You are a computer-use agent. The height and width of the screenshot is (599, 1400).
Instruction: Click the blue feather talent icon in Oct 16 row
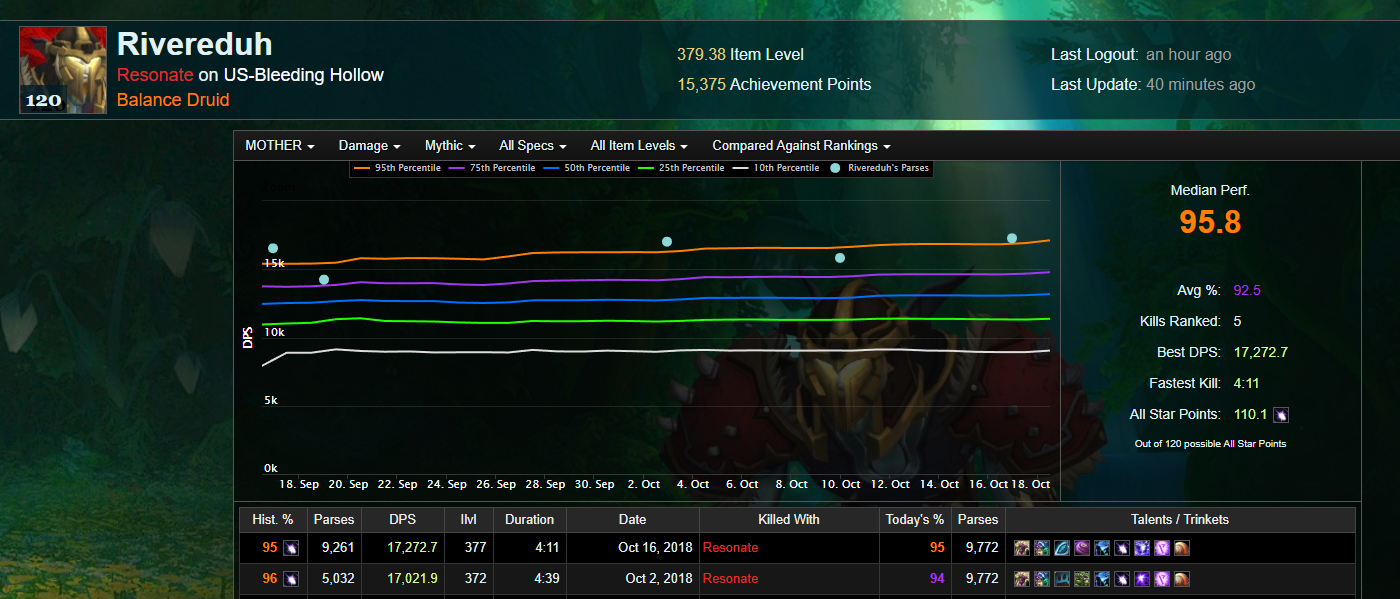[1062, 548]
